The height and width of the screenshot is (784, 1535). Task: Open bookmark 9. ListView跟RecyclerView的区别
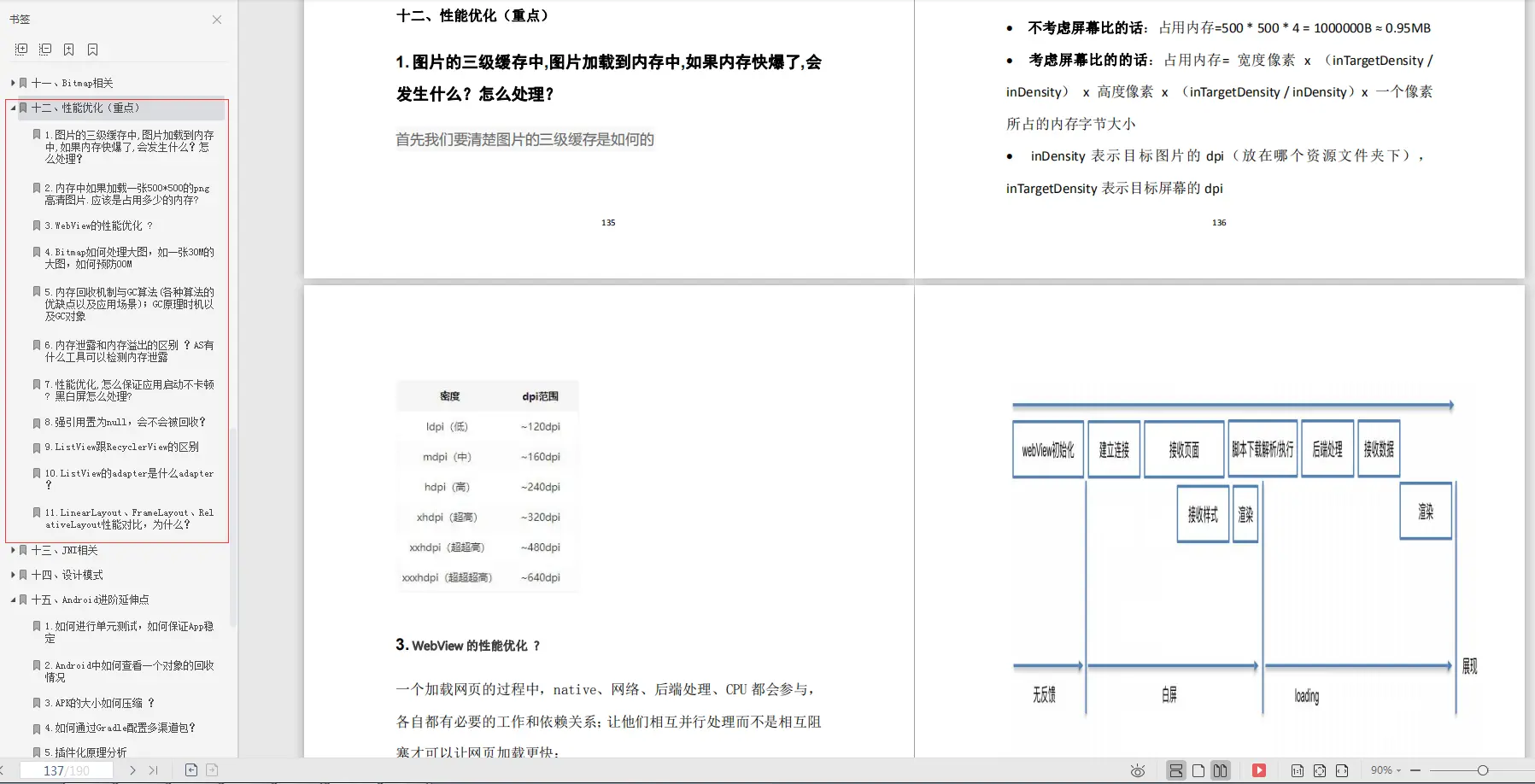click(122, 447)
